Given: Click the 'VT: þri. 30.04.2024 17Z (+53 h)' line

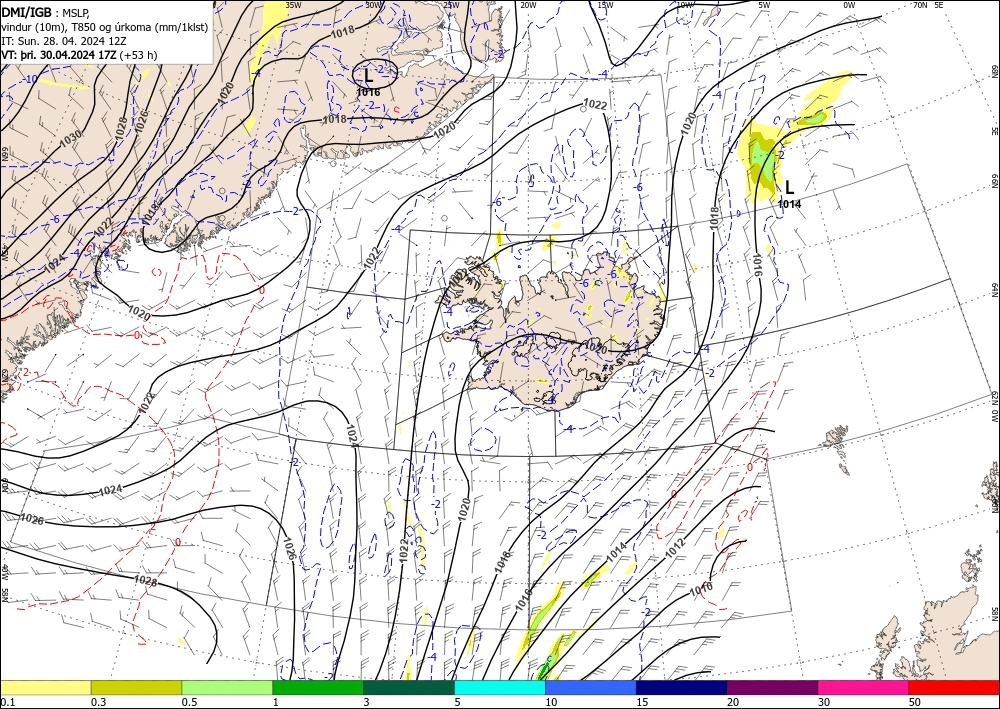Looking at the screenshot, I should click(79, 55).
